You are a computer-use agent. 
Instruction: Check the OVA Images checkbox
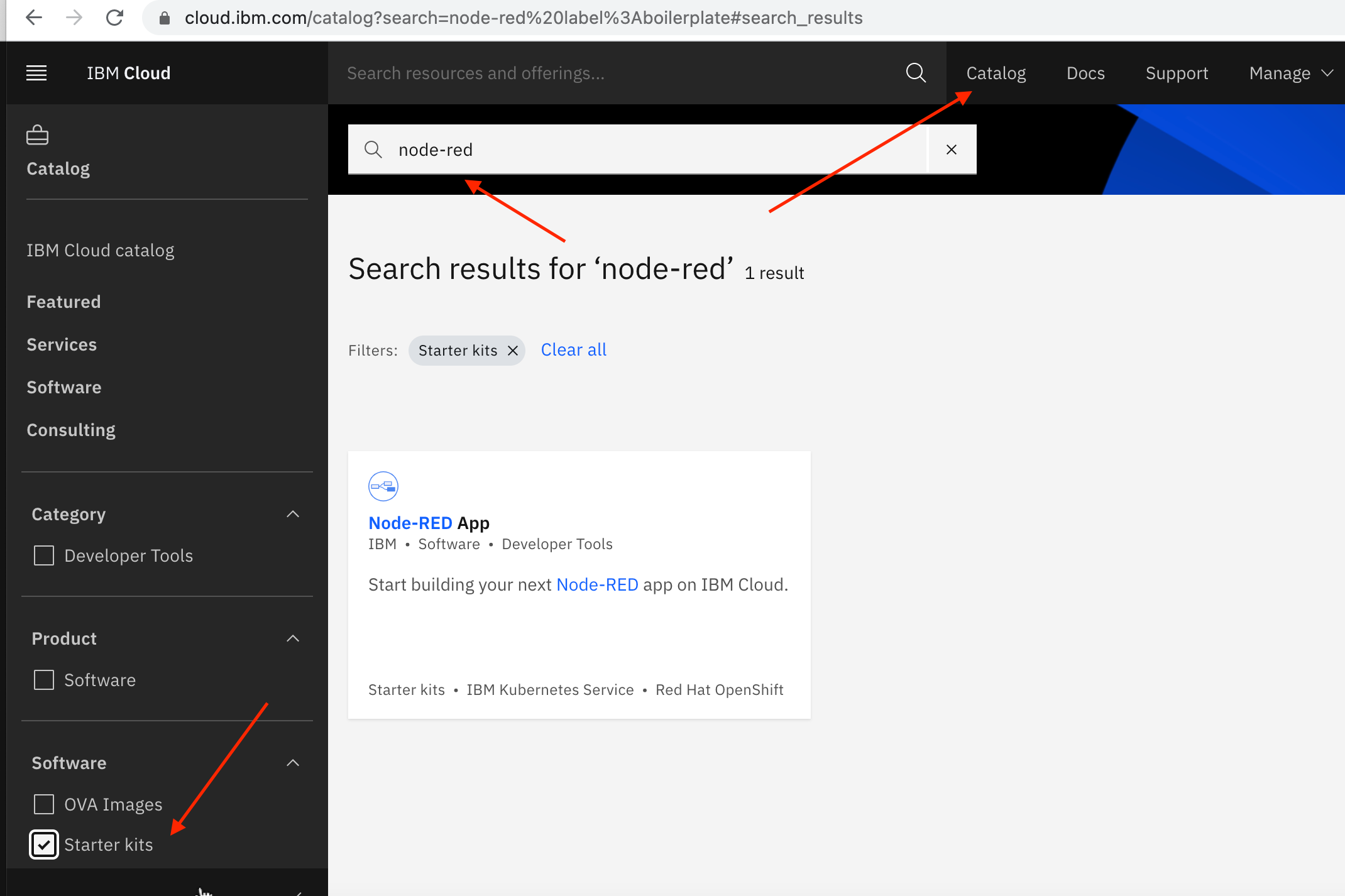point(44,804)
